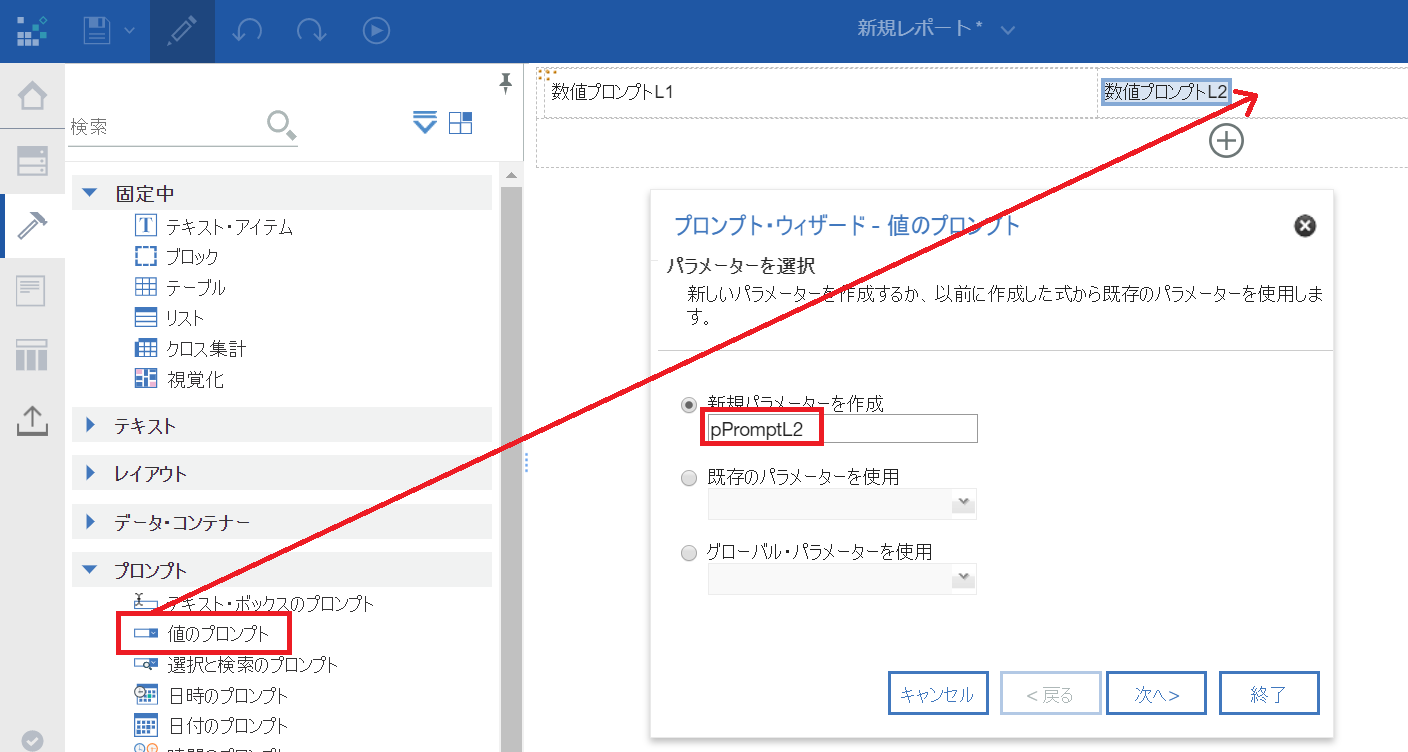
Task: Select 既存のパラメーターを使用 radio button
Action: tap(688, 478)
